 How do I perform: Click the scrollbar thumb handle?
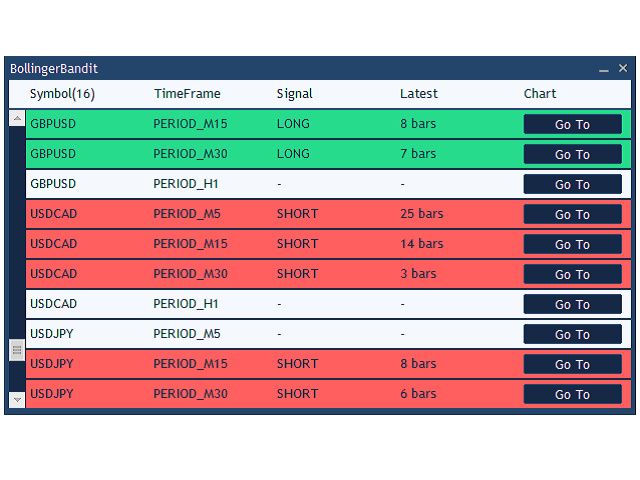17,349
